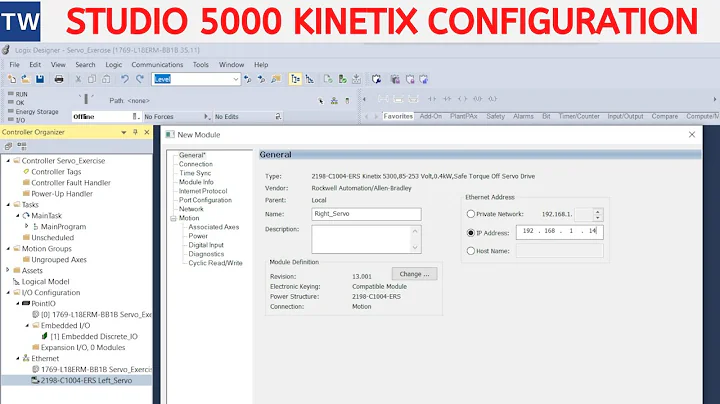Image resolution: width=720 pixels, height=404 pixels.
Task: Click the scroll-right arrow of instruction toolbar
Action: (x=714, y=99)
